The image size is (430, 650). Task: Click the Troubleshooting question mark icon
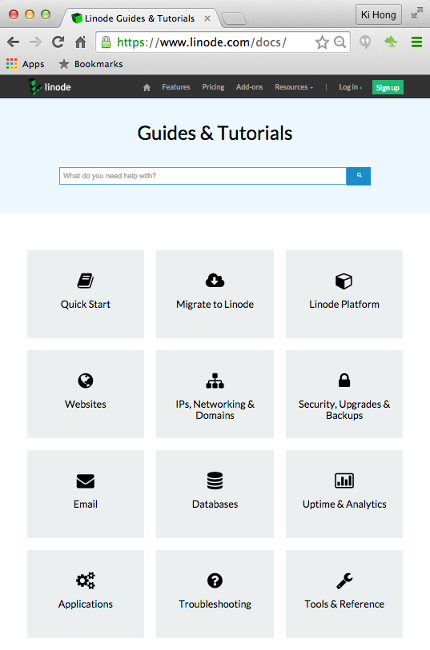coord(215,580)
